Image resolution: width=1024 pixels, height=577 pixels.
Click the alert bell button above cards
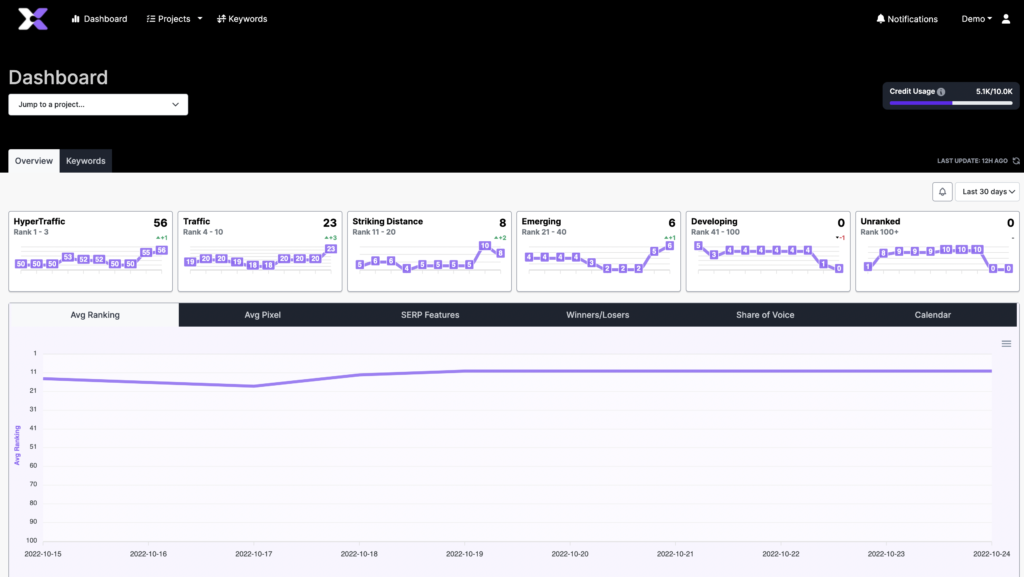(941, 191)
